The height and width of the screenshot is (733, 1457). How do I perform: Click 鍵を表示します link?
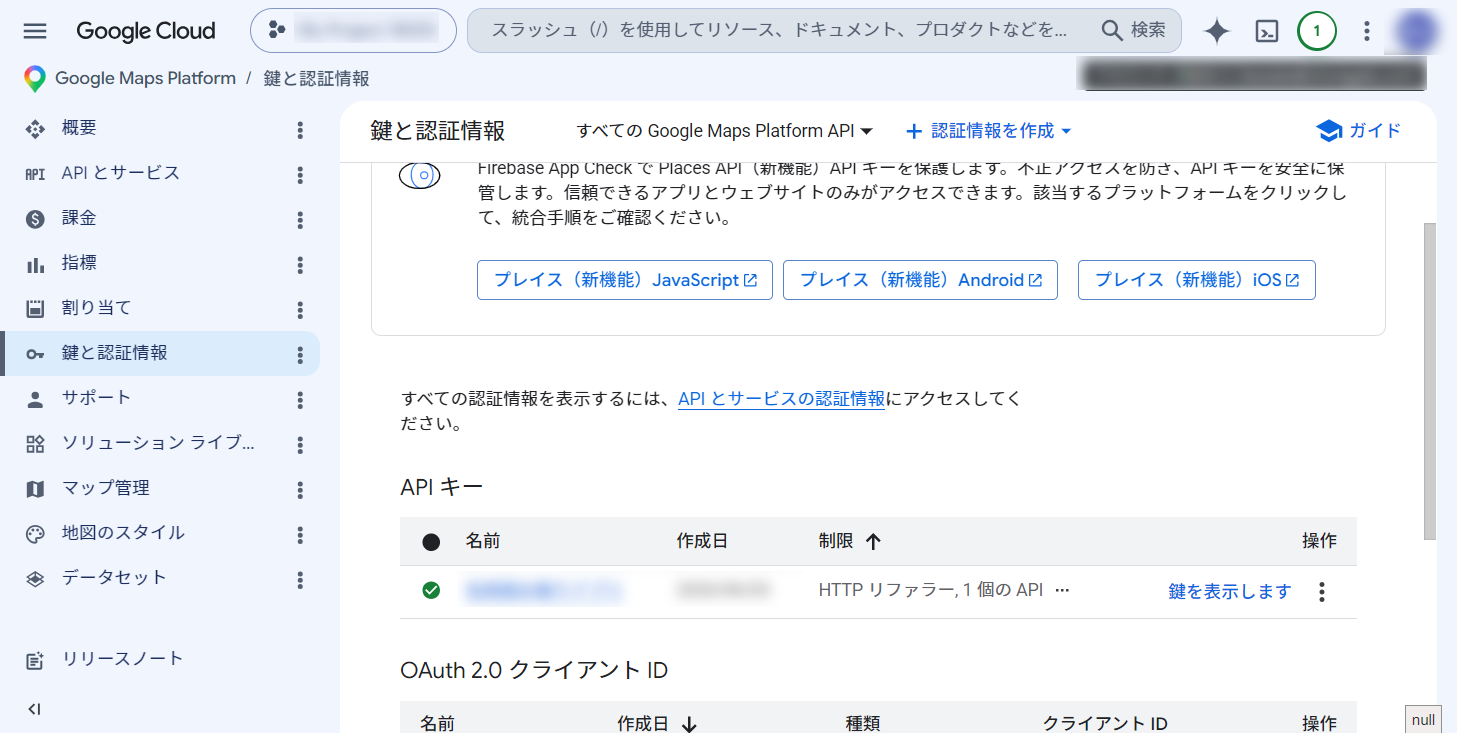coord(1230,591)
